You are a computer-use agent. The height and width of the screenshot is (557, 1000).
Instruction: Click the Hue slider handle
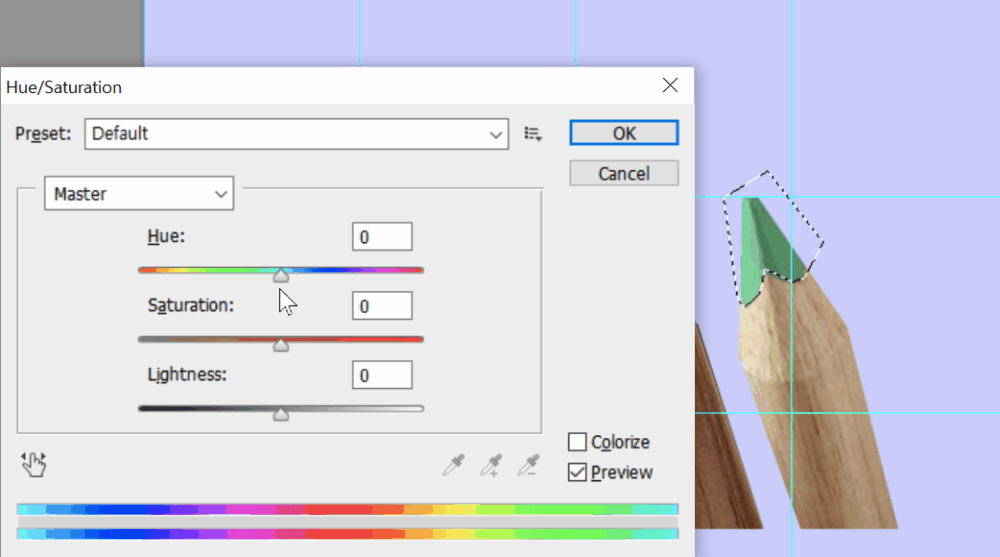click(x=281, y=276)
